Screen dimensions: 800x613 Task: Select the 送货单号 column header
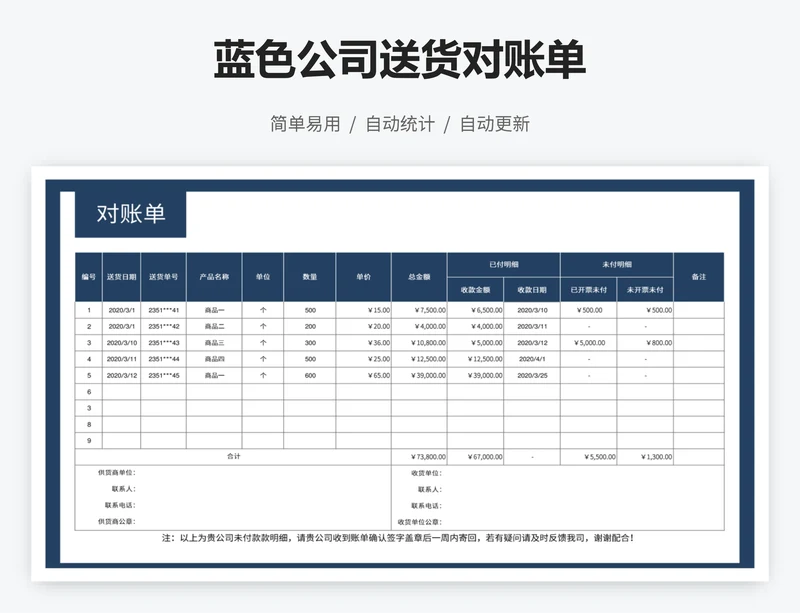coord(164,277)
